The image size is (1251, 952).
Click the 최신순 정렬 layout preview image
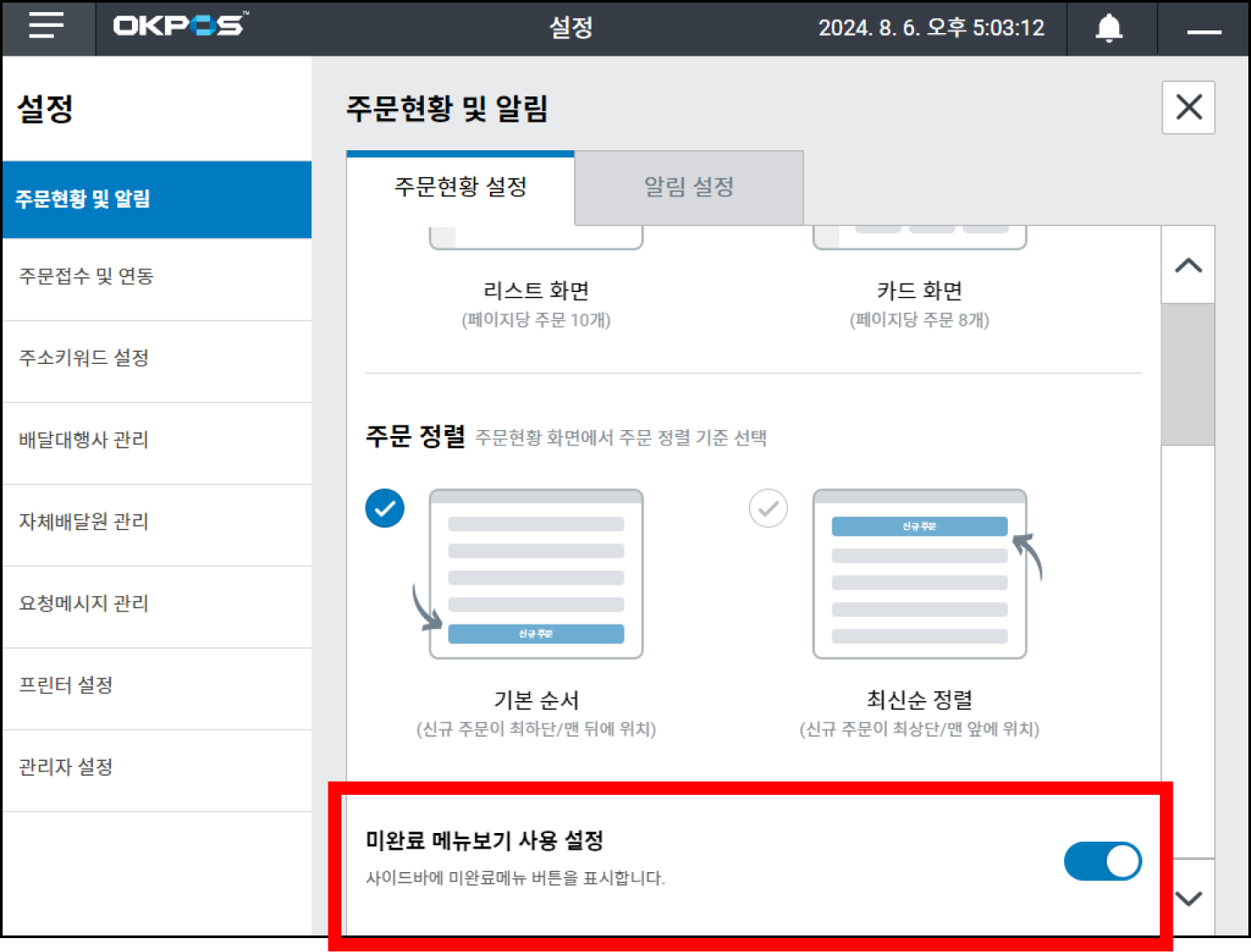pyautogui.click(x=919, y=574)
